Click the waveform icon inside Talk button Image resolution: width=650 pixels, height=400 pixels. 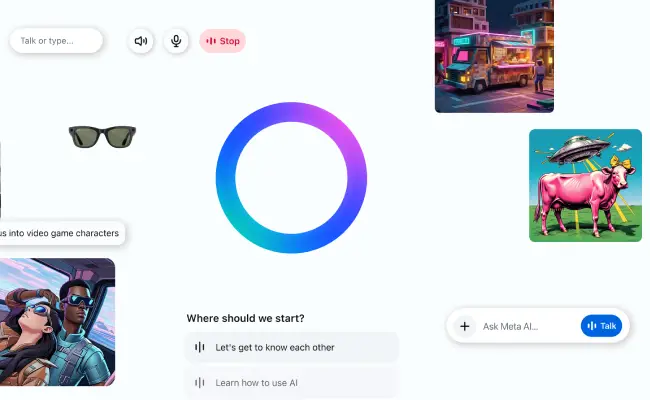pos(592,326)
